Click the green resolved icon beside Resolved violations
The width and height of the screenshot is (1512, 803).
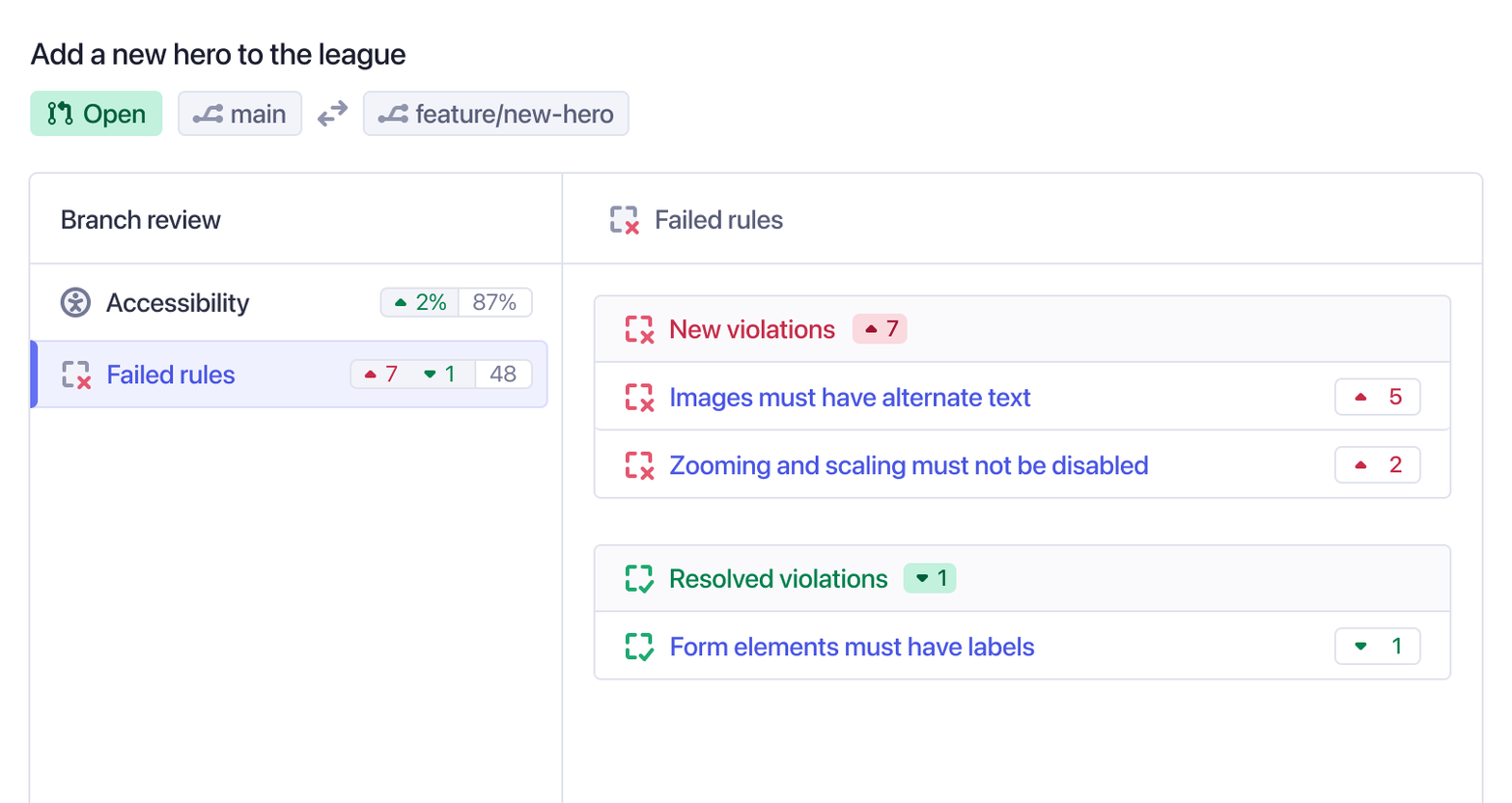(x=640, y=579)
